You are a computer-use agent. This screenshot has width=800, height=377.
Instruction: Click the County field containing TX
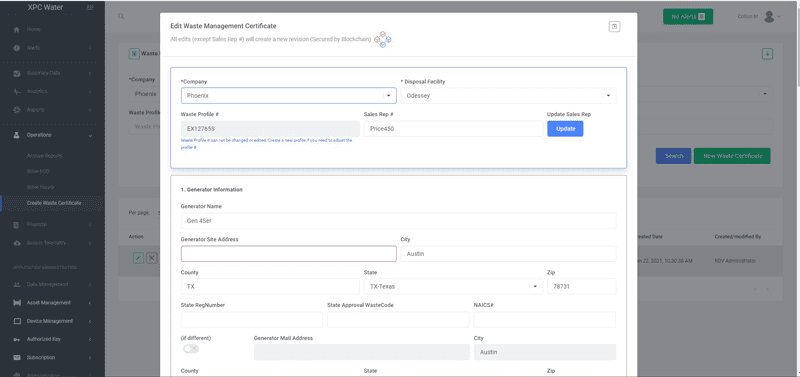click(x=270, y=287)
